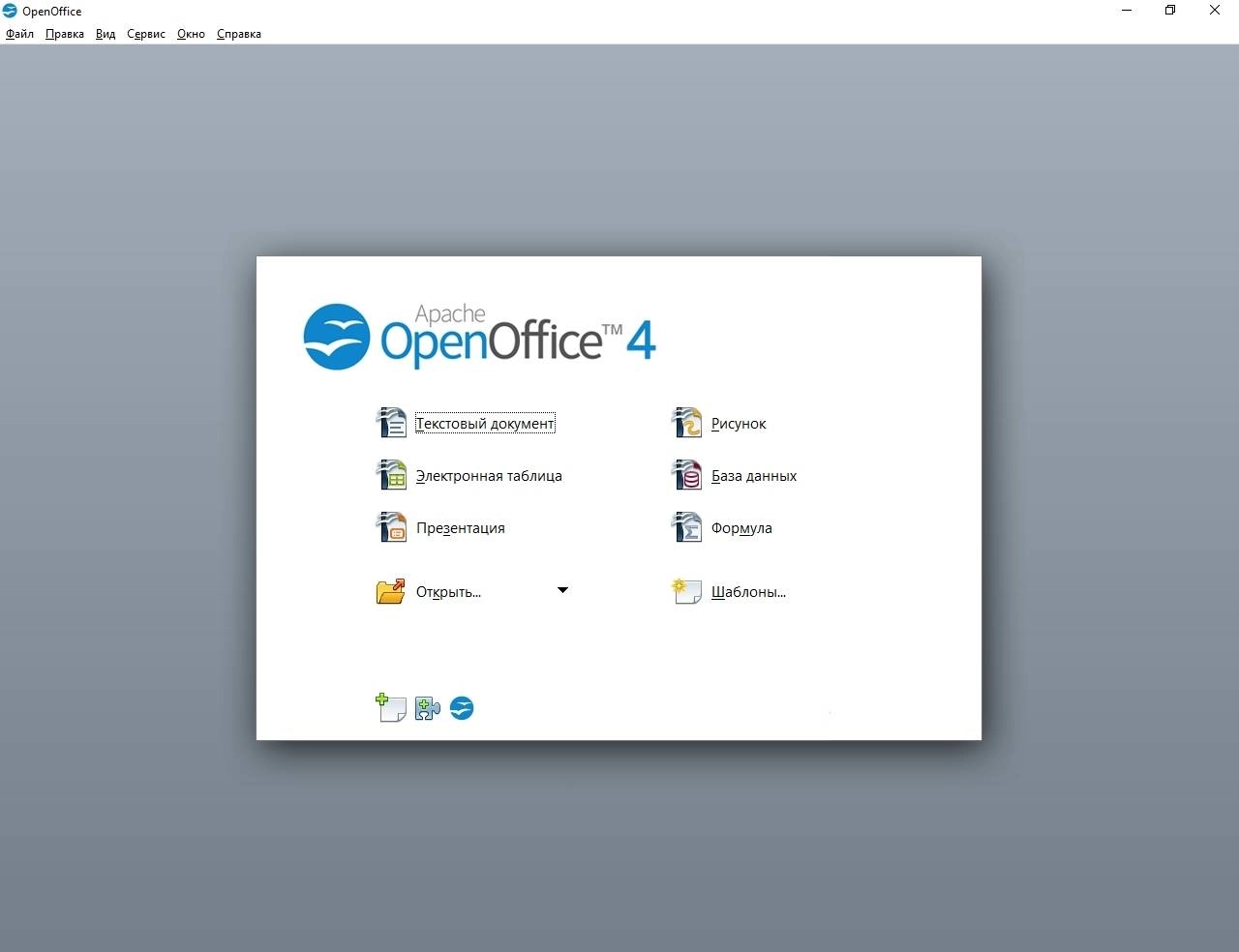
Task: Start a new Презентация
Action: click(x=461, y=528)
